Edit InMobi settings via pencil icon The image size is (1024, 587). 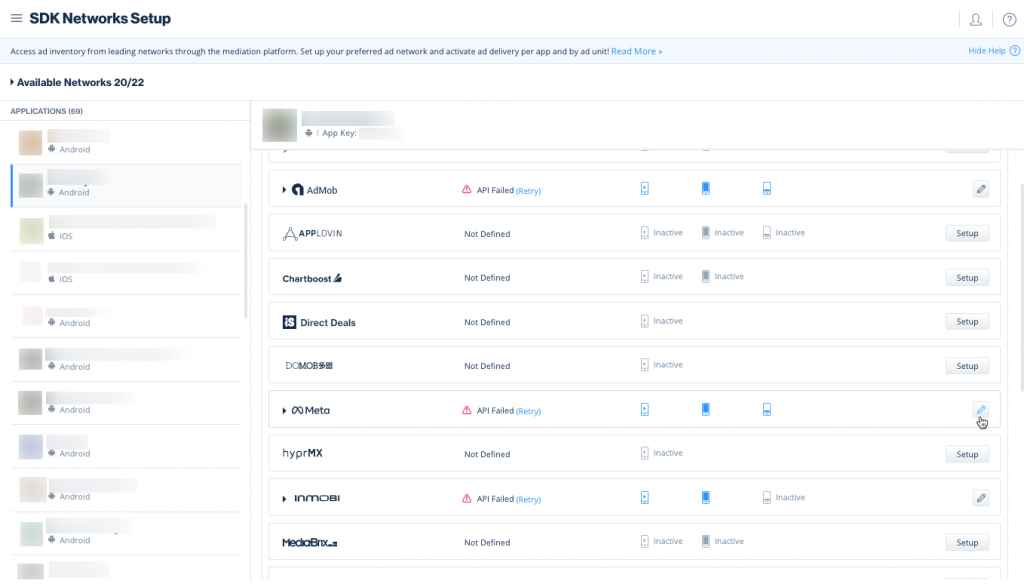tap(981, 498)
